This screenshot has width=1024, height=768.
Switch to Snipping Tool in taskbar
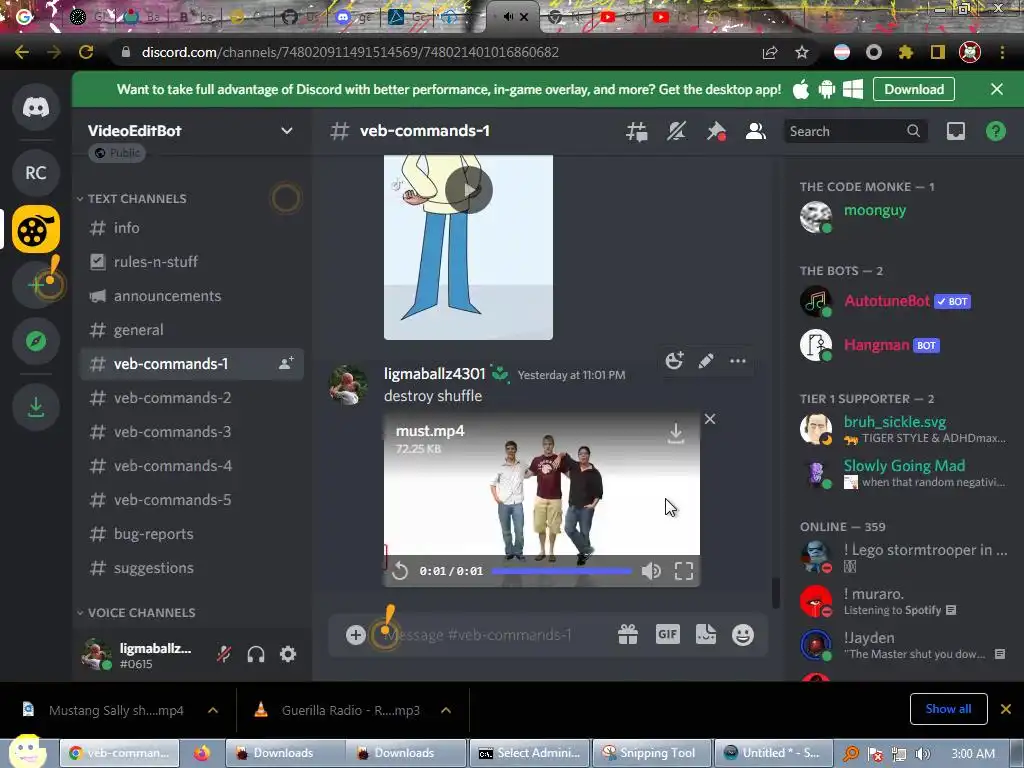coord(650,753)
